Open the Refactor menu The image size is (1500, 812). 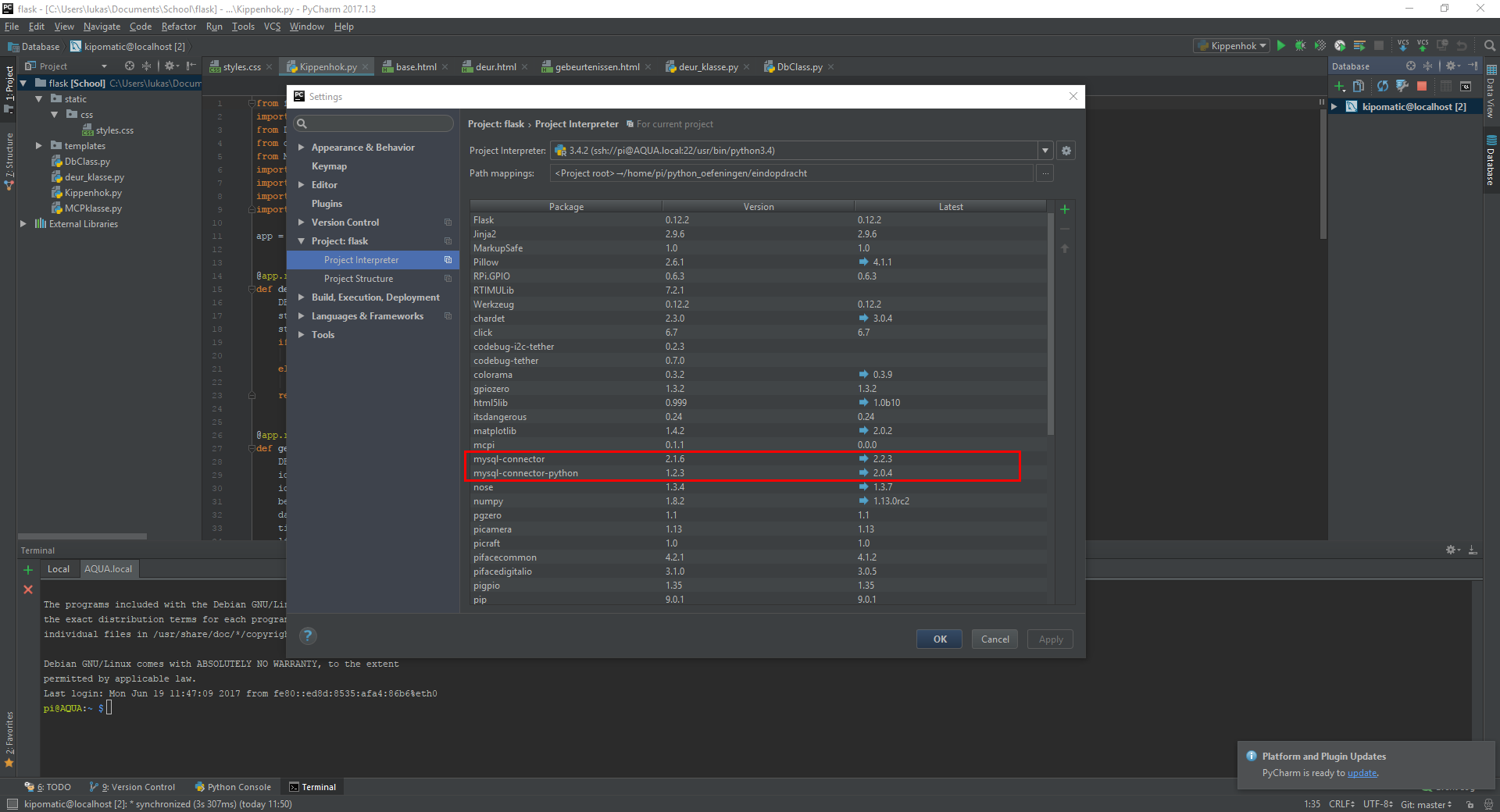coord(179,27)
